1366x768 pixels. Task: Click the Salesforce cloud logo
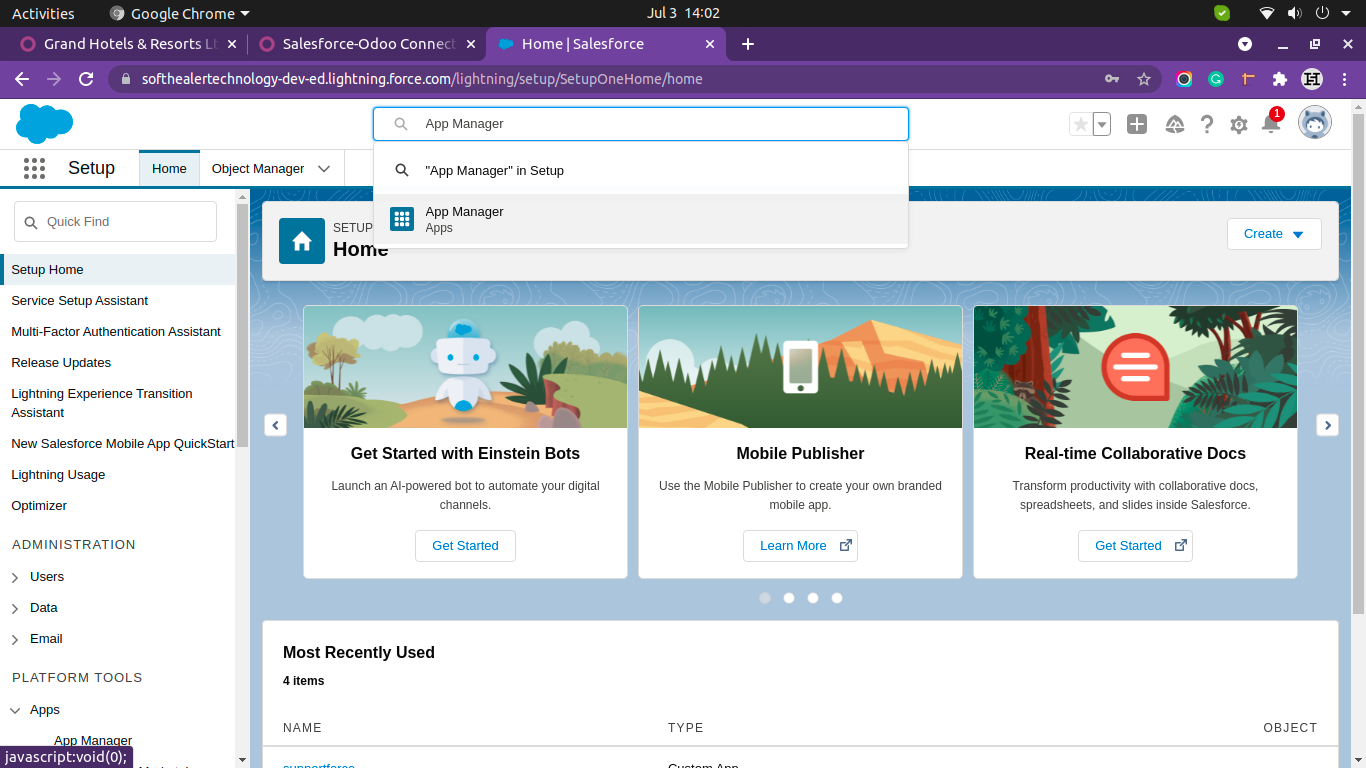(x=45, y=124)
